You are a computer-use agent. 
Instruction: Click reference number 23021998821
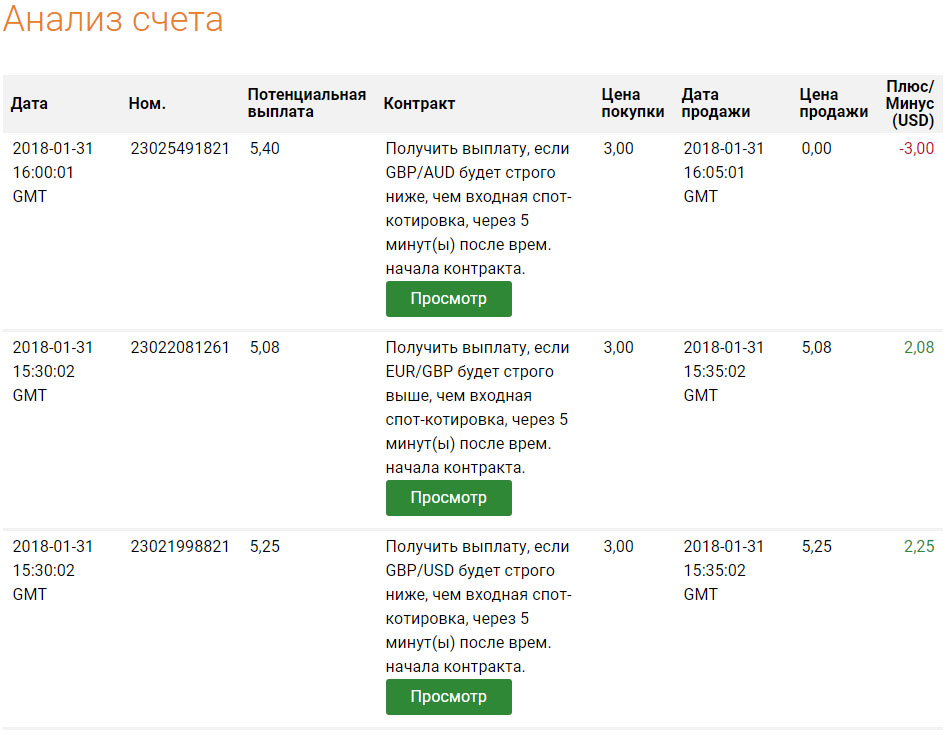pyautogui.click(x=180, y=547)
